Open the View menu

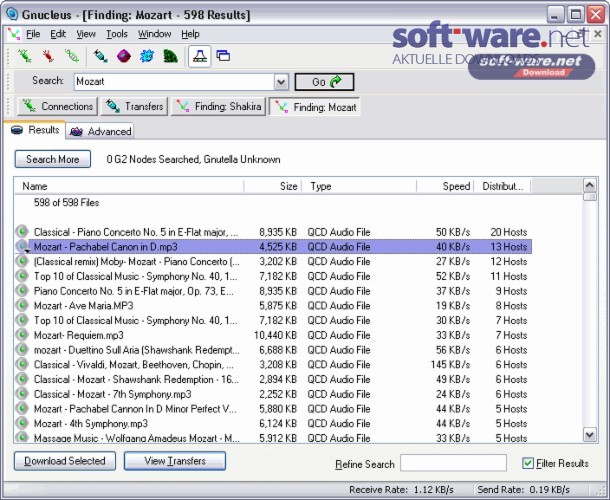[x=86, y=34]
